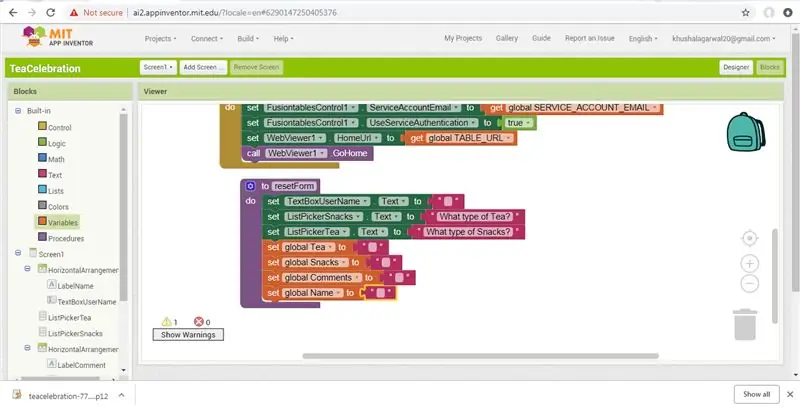Close the downloads bar
The height and width of the screenshot is (407, 800).
(x=790, y=394)
